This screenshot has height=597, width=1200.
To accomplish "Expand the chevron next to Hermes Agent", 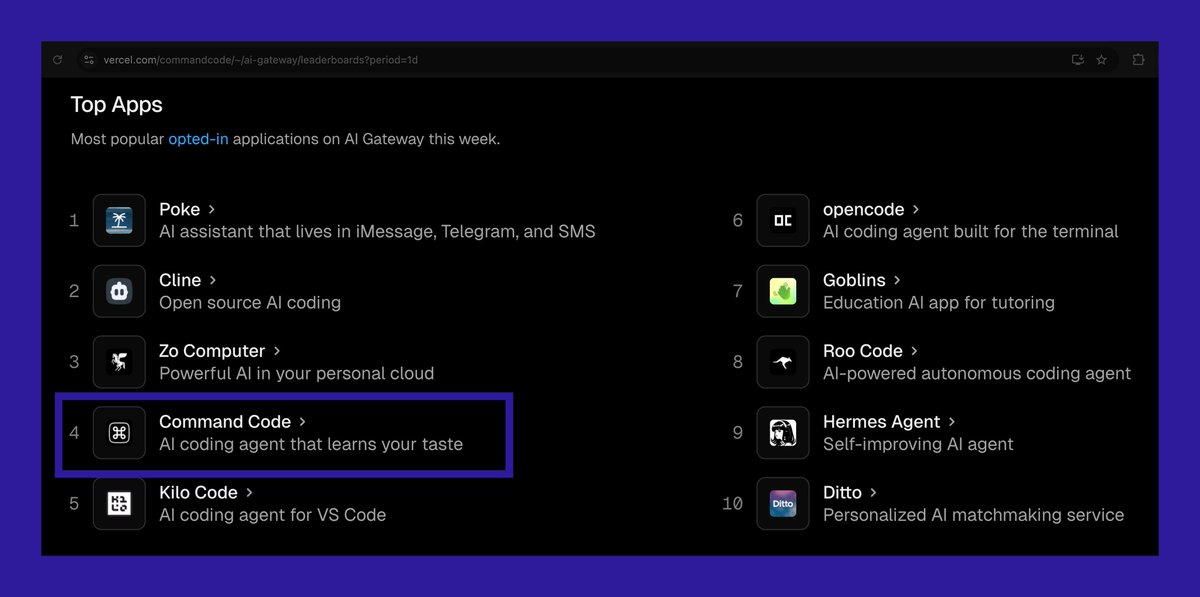I will 951,423.
